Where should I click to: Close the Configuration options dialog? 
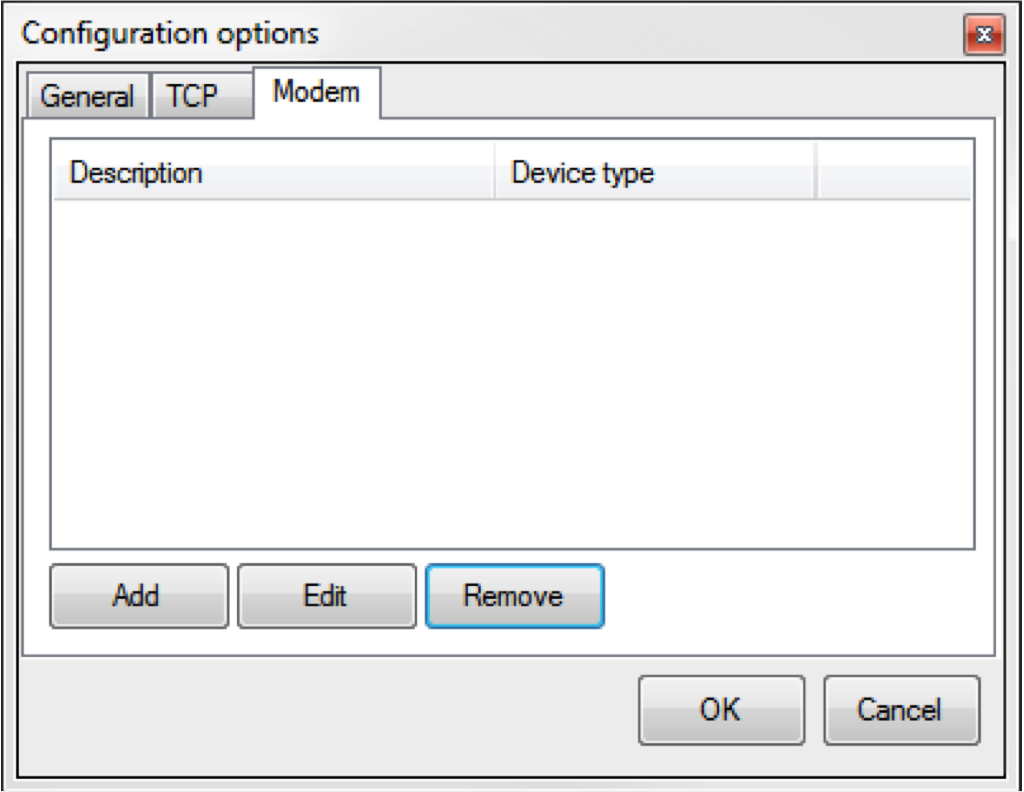pos(984,36)
